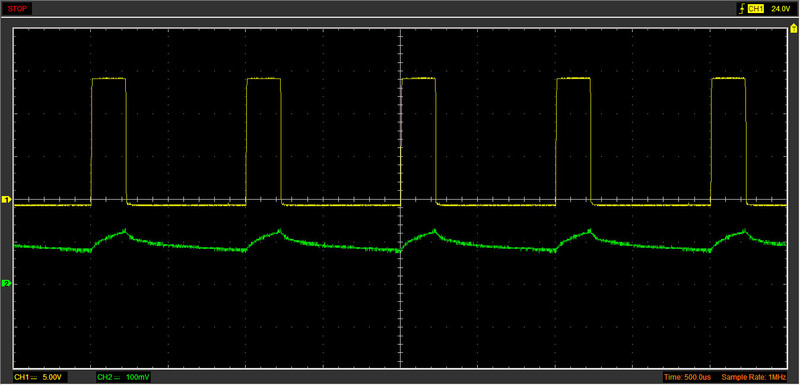Click the yellow trigger level marker at right edge
Screen dimensions: 800x385
click(x=794, y=30)
